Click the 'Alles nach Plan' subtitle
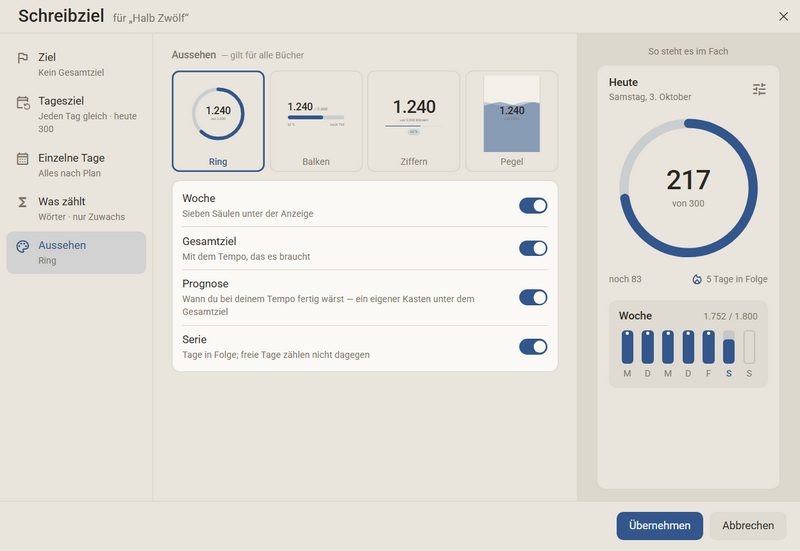The height and width of the screenshot is (551, 800). [x=69, y=173]
